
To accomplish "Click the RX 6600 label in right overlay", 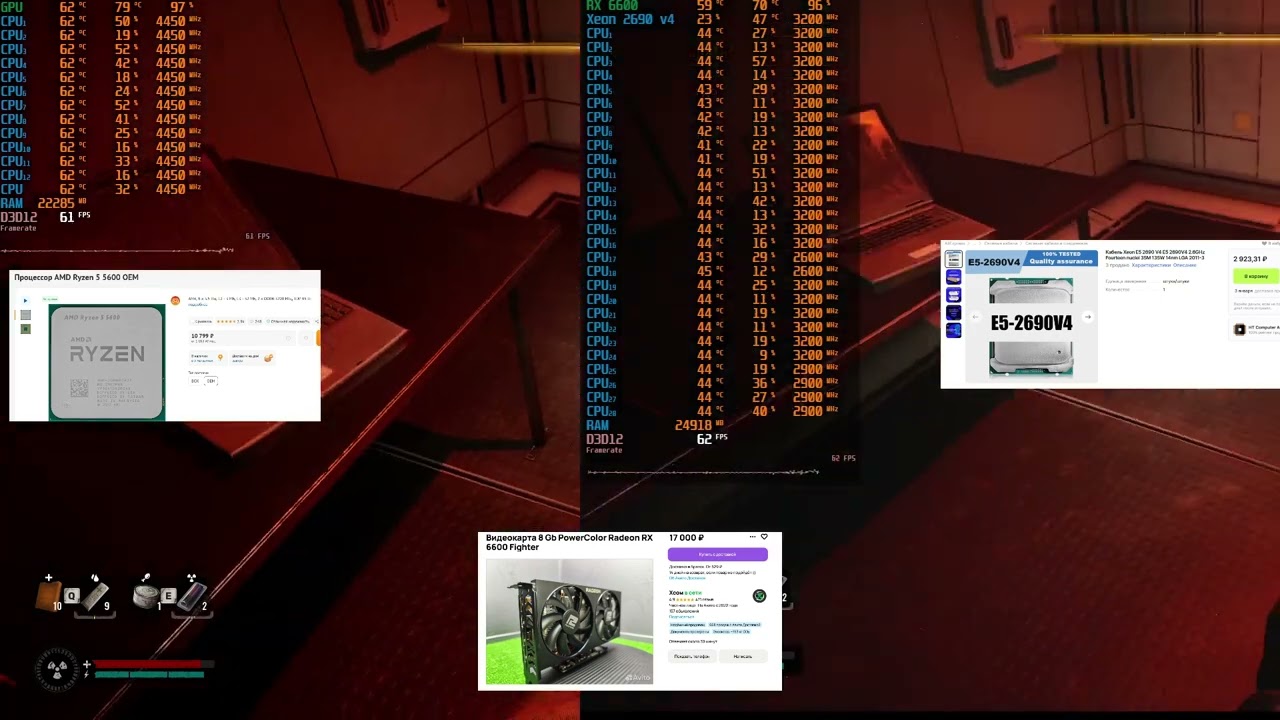I will click(x=612, y=5).
